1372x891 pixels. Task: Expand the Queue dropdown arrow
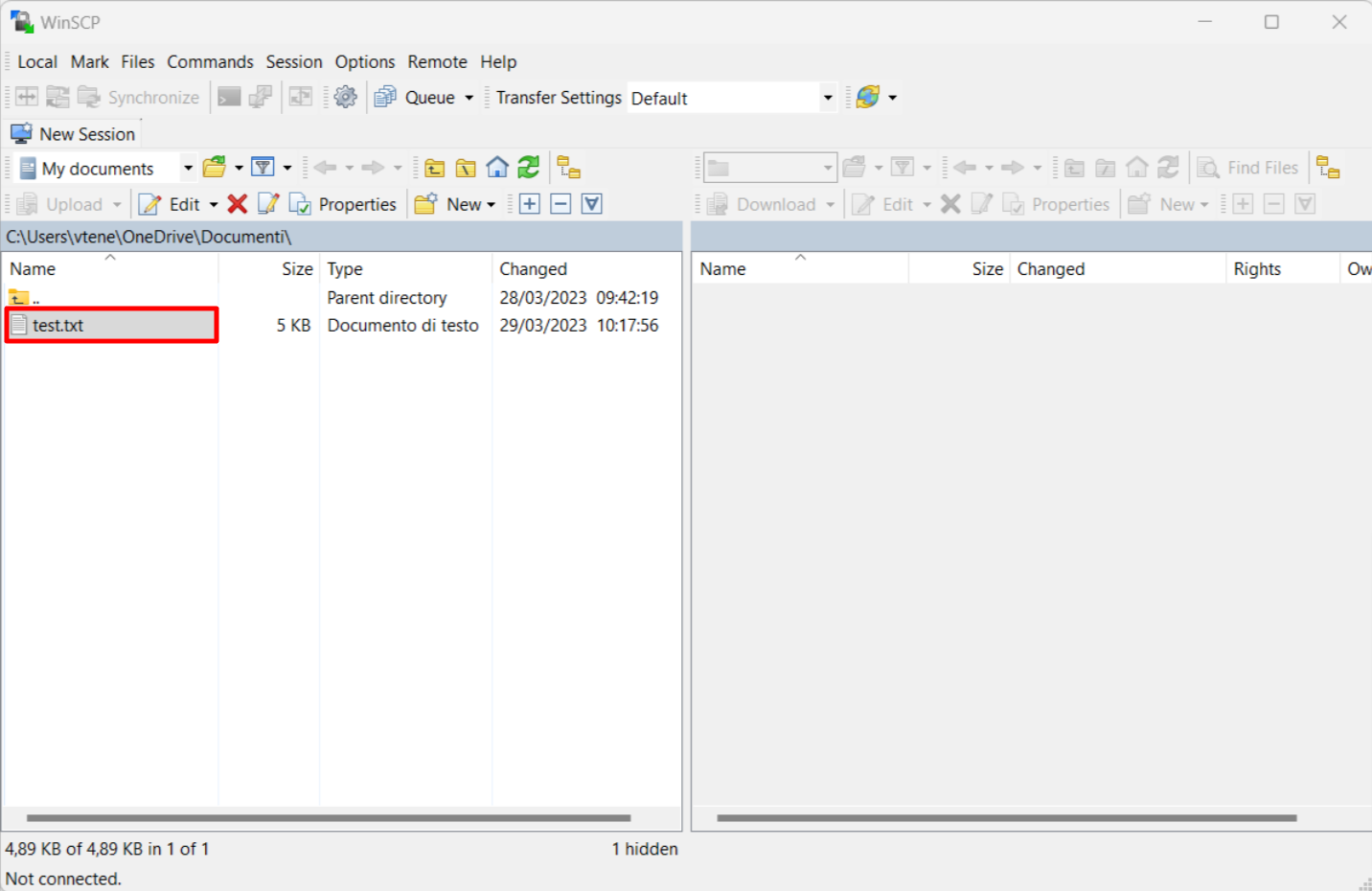coord(469,98)
